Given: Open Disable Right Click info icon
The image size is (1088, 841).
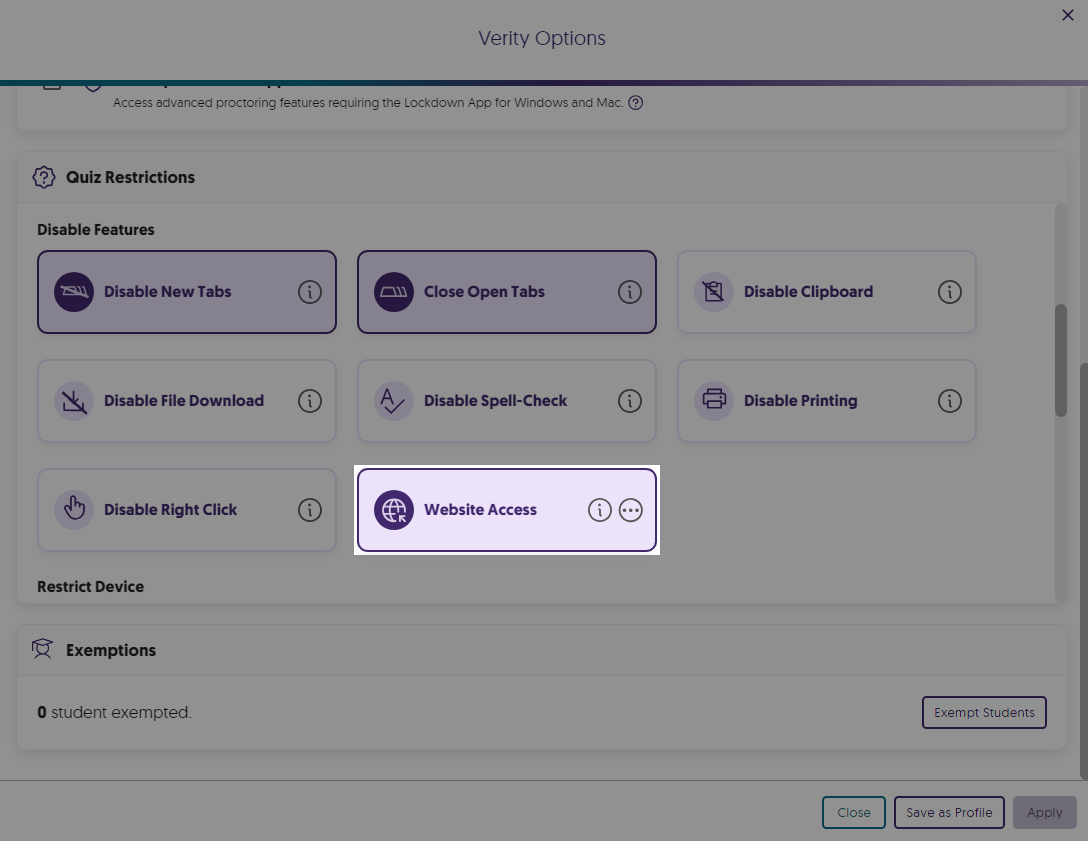Looking at the screenshot, I should tap(310, 510).
